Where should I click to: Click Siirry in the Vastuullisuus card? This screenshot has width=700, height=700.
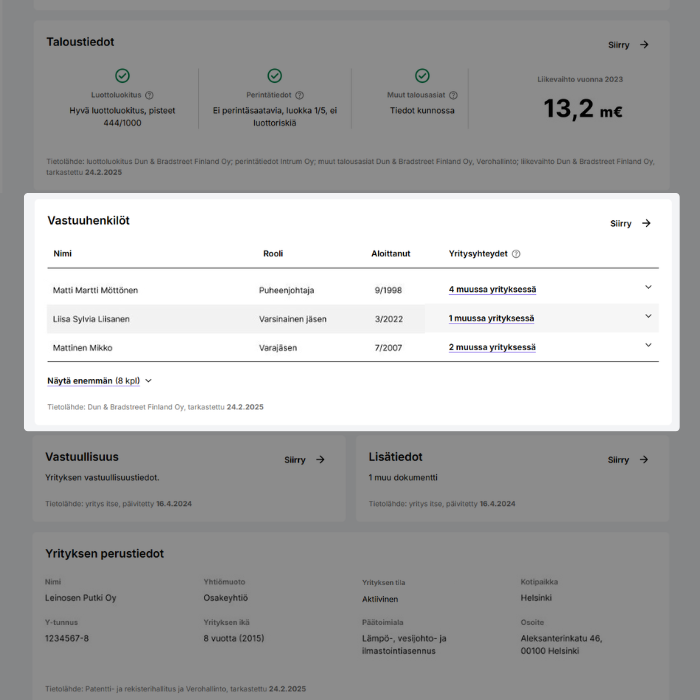click(x=304, y=460)
